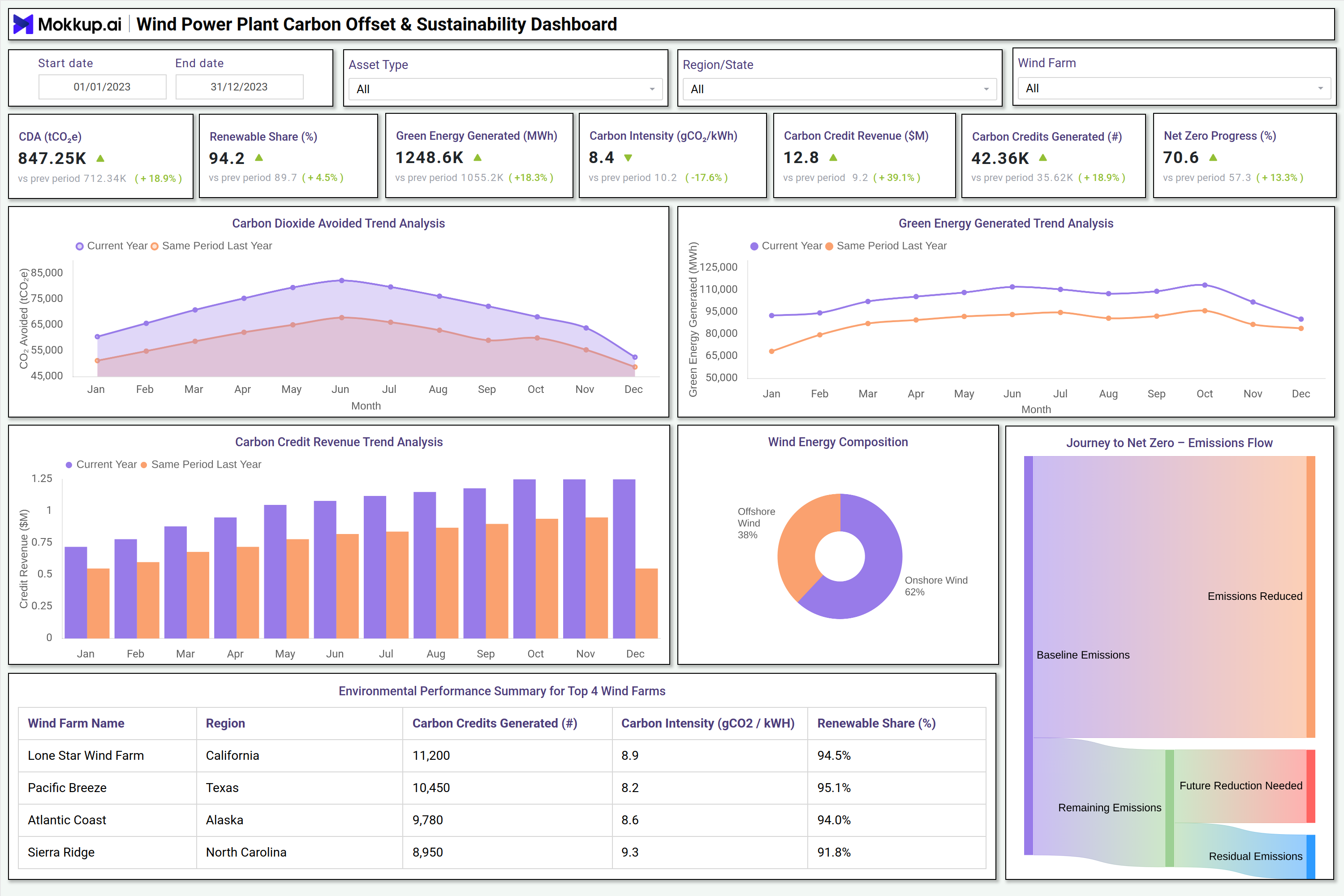Click the orange Jan bar in Credit Revenue chart

click(98, 603)
